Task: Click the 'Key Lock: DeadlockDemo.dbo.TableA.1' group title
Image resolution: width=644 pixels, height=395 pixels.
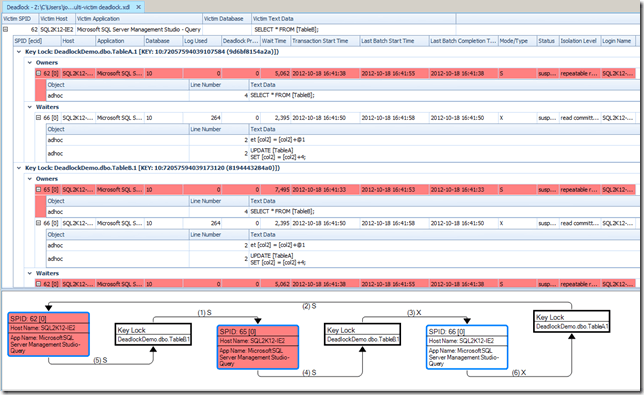Action: tap(152, 52)
